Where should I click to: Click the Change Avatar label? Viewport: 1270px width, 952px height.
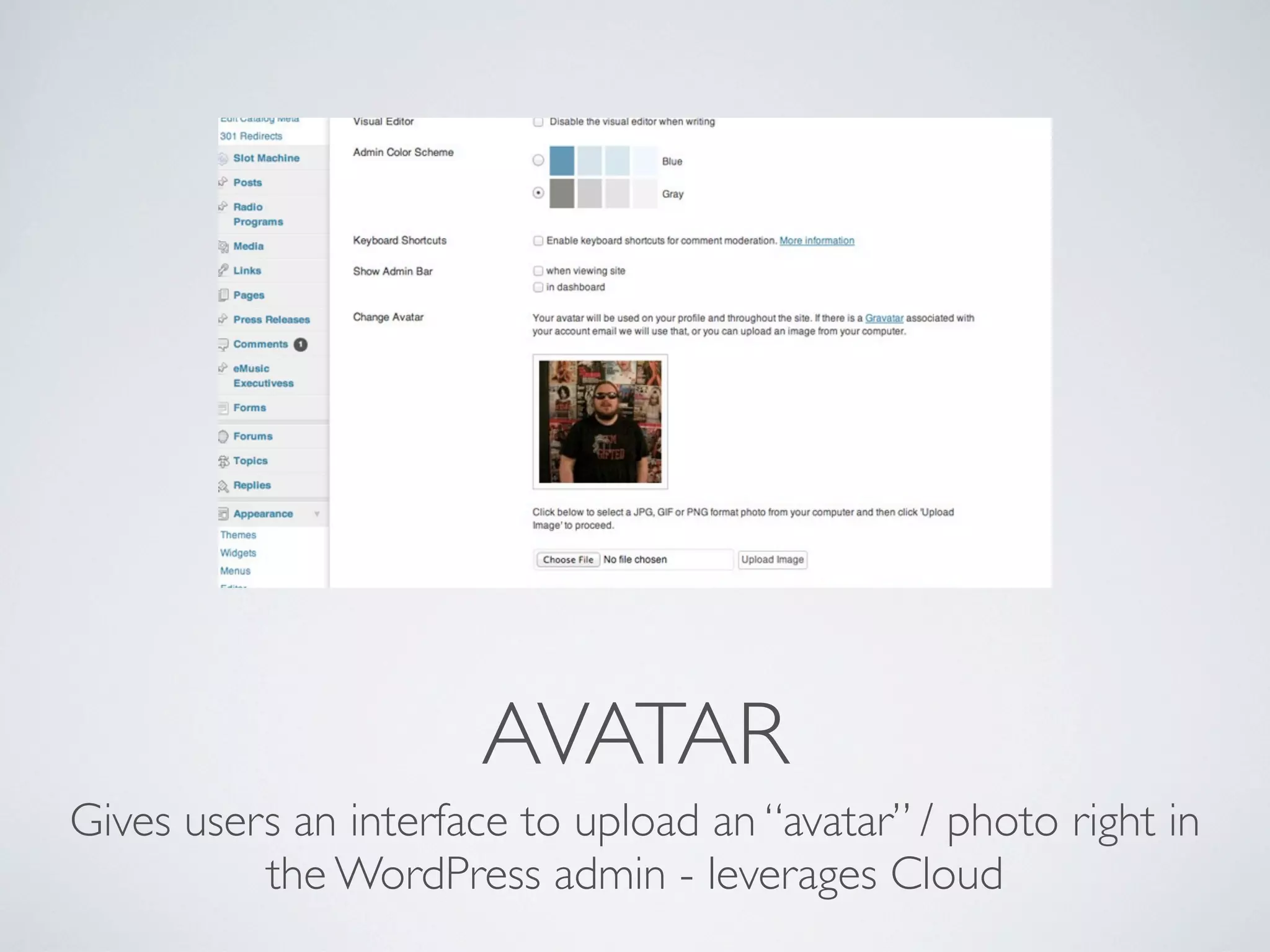(x=388, y=317)
